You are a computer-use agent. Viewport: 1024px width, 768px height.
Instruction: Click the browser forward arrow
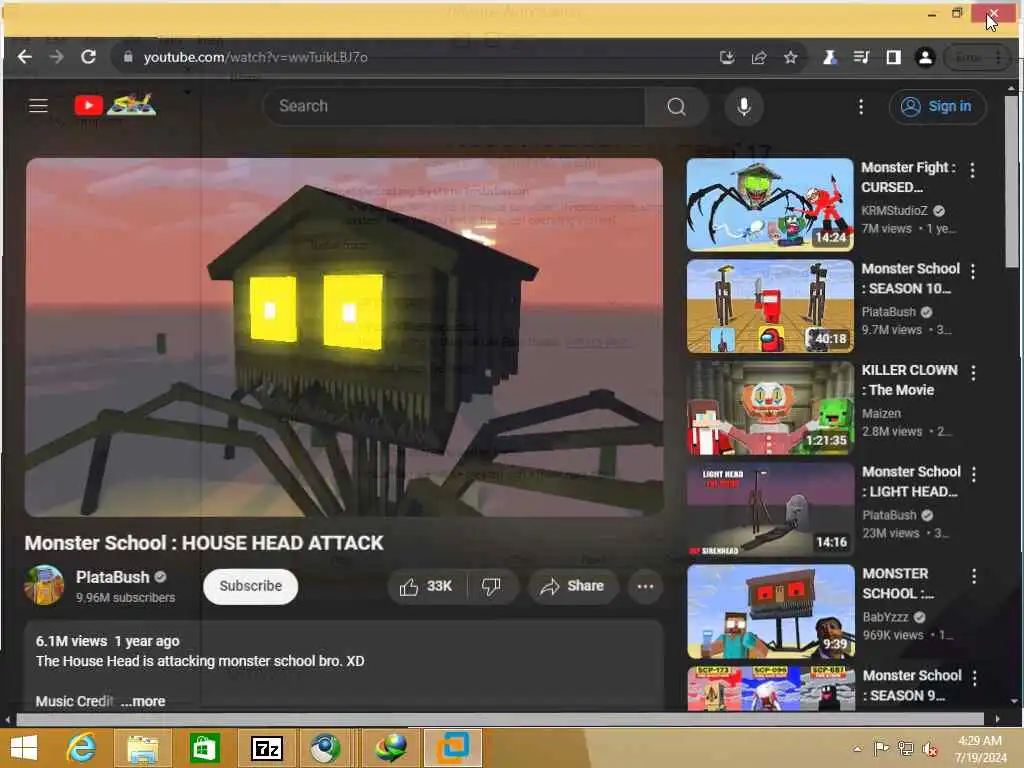pyautogui.click(x=57, y=57)
